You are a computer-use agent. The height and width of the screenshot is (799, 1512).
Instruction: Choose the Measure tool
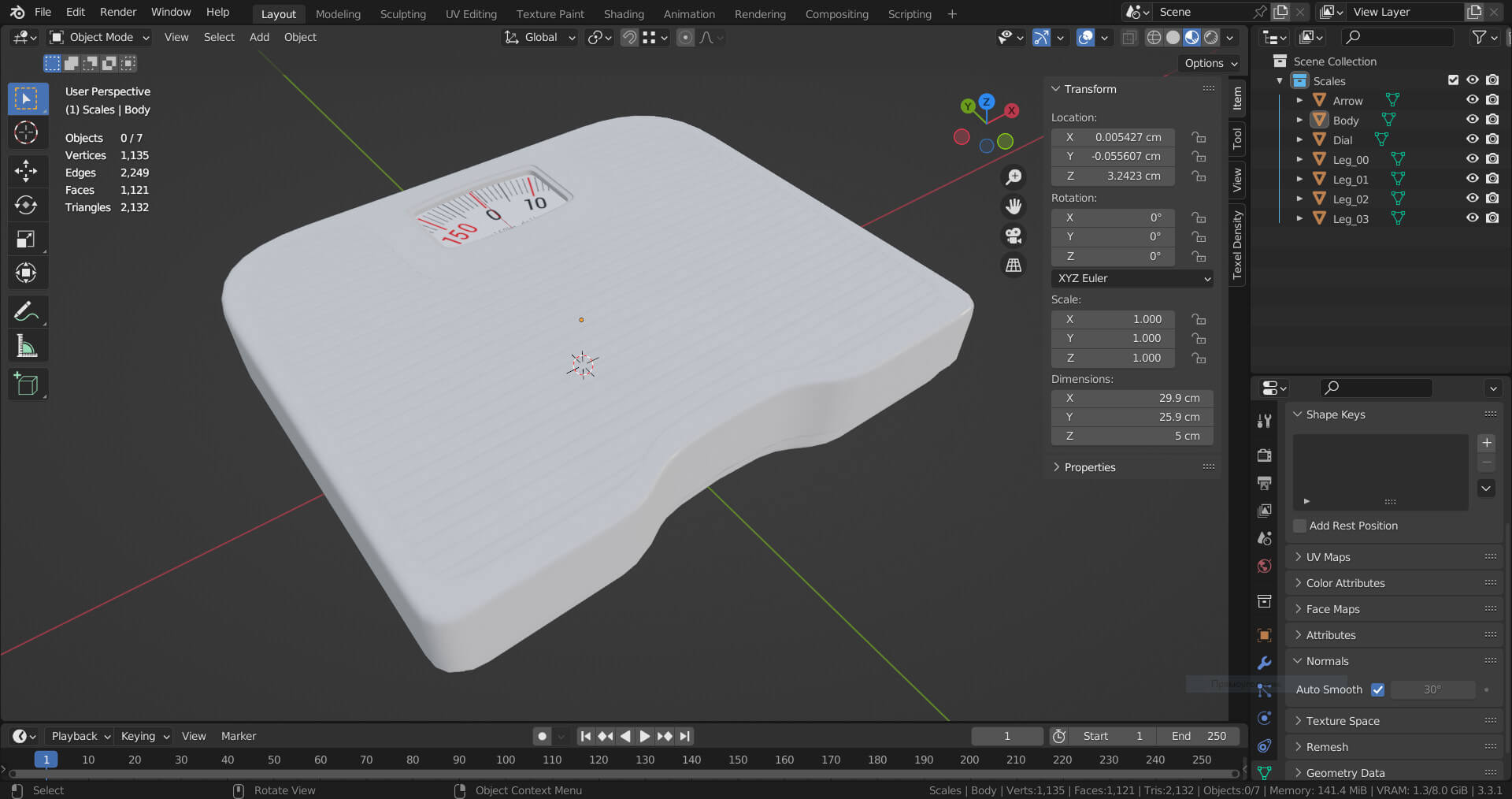[x=26, y=347]
